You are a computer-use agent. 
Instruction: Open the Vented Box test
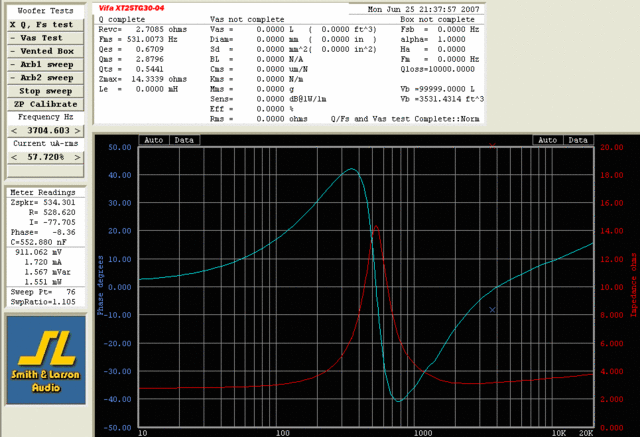coord(45,51)
